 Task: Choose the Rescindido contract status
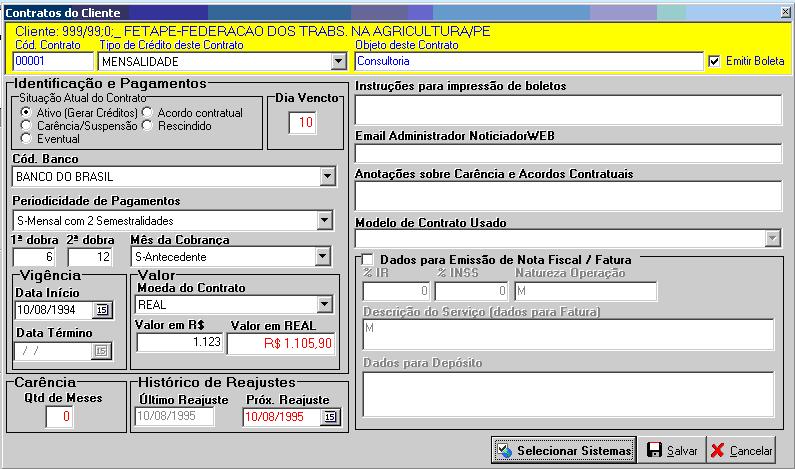click(148, 126)
